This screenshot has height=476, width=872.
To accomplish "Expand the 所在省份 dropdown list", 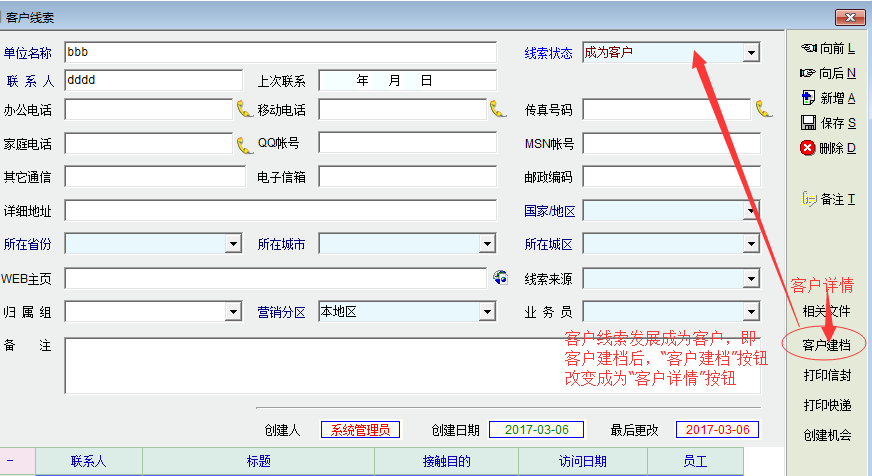I will click(x=232, y=244).
